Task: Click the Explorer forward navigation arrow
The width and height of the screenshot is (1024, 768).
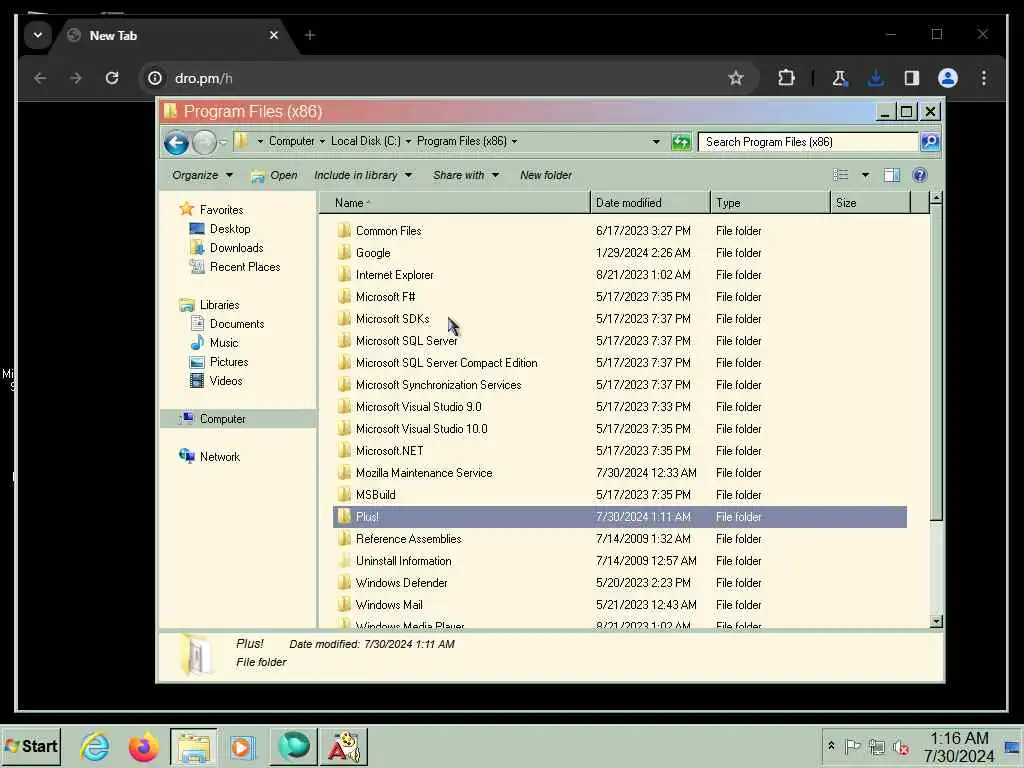Action: pyautogui.click(x=204, y=142)
